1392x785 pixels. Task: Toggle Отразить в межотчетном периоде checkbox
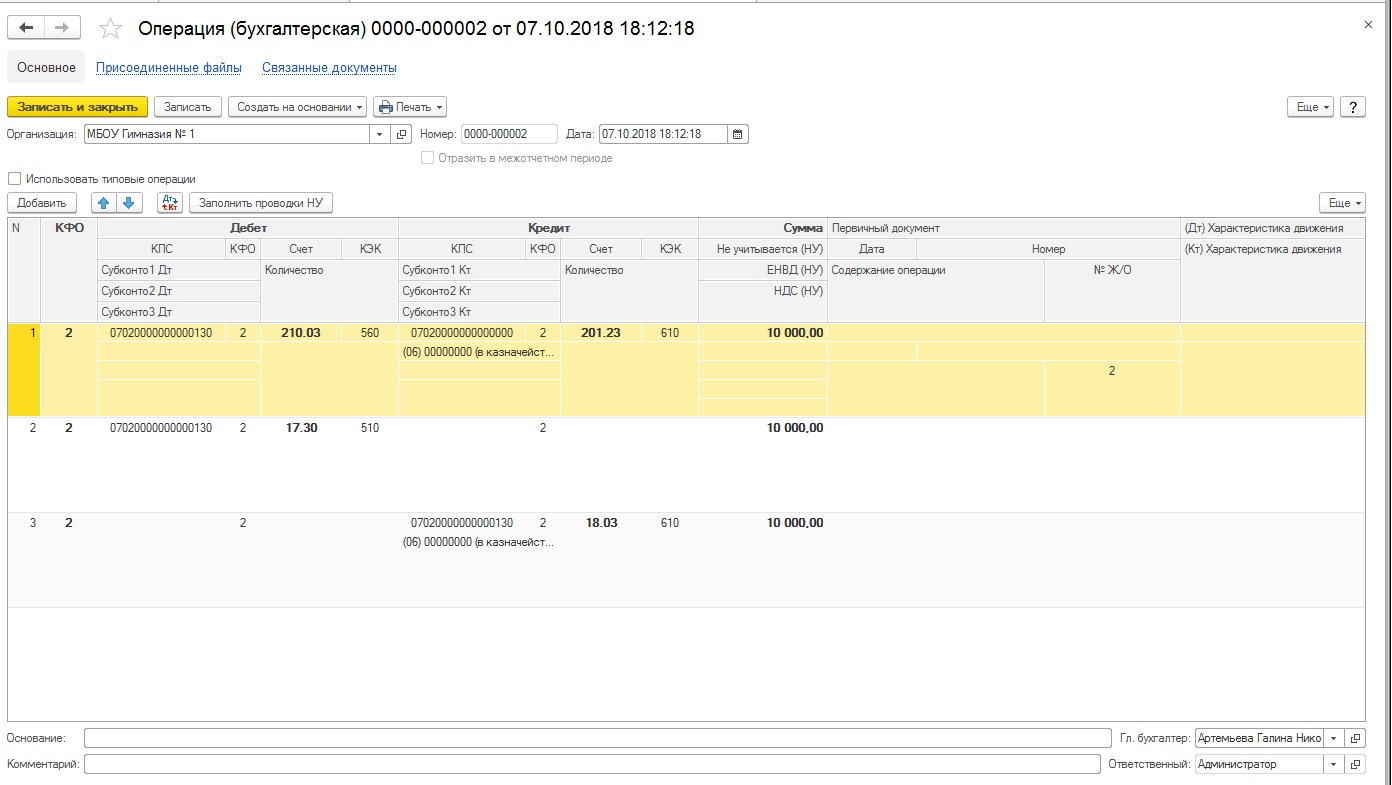428,158
